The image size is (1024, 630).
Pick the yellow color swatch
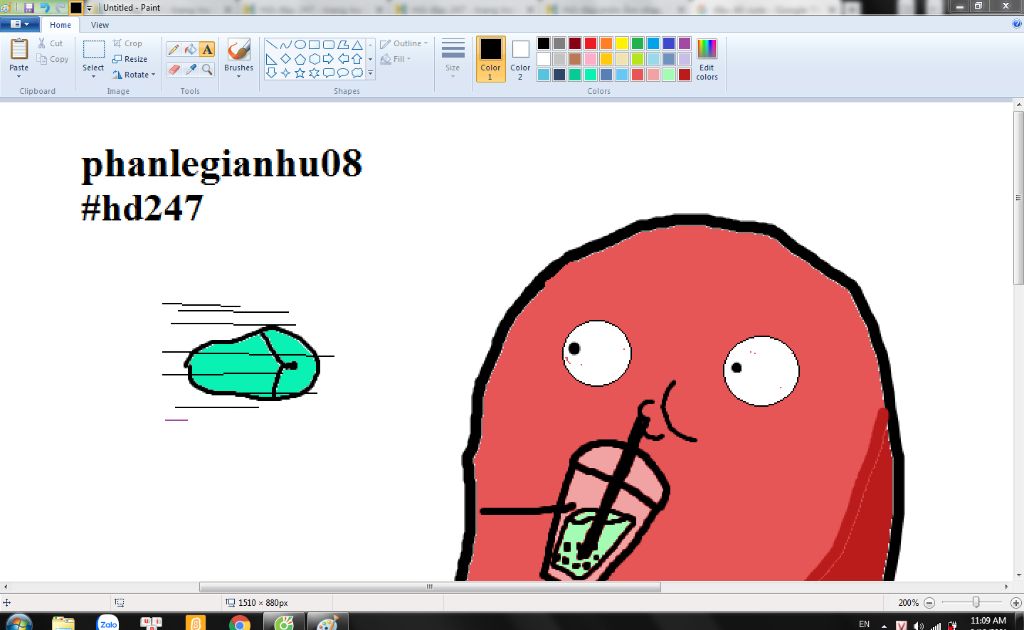coord(622,43)
